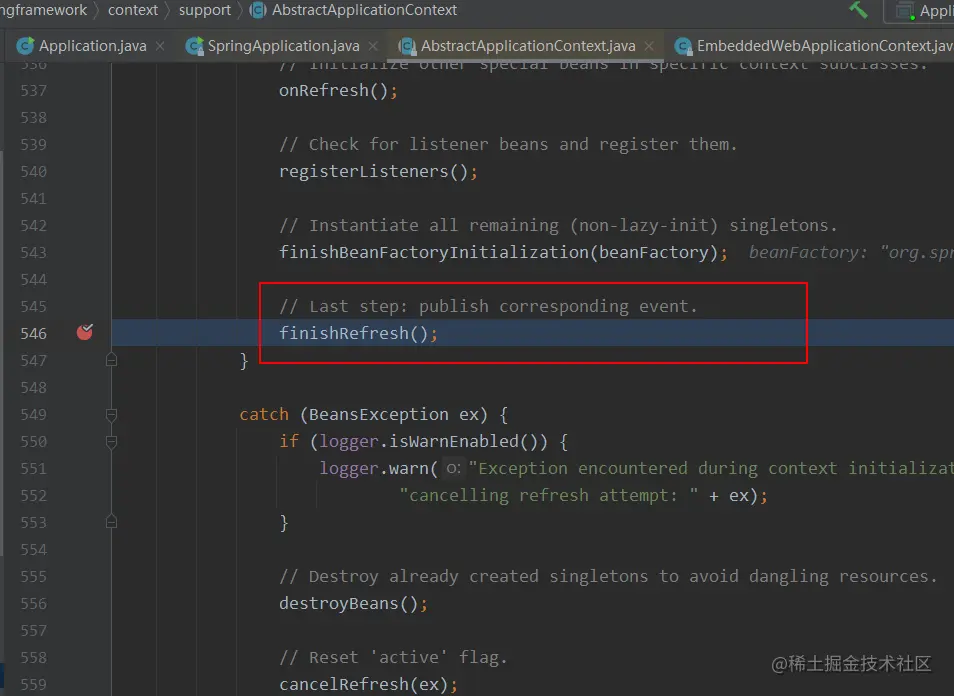954x696 pixels.
Task: Toggle the breakpoint on line 546
Action: click(x=85, y=332)
